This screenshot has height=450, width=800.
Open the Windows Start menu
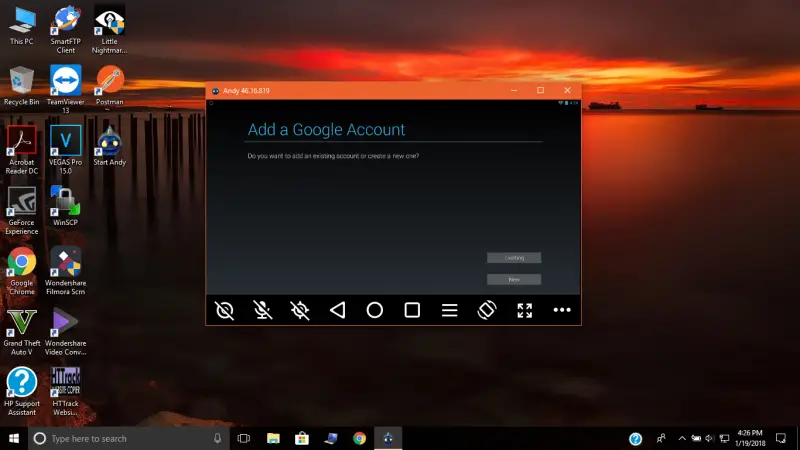[x=14, y=438]
